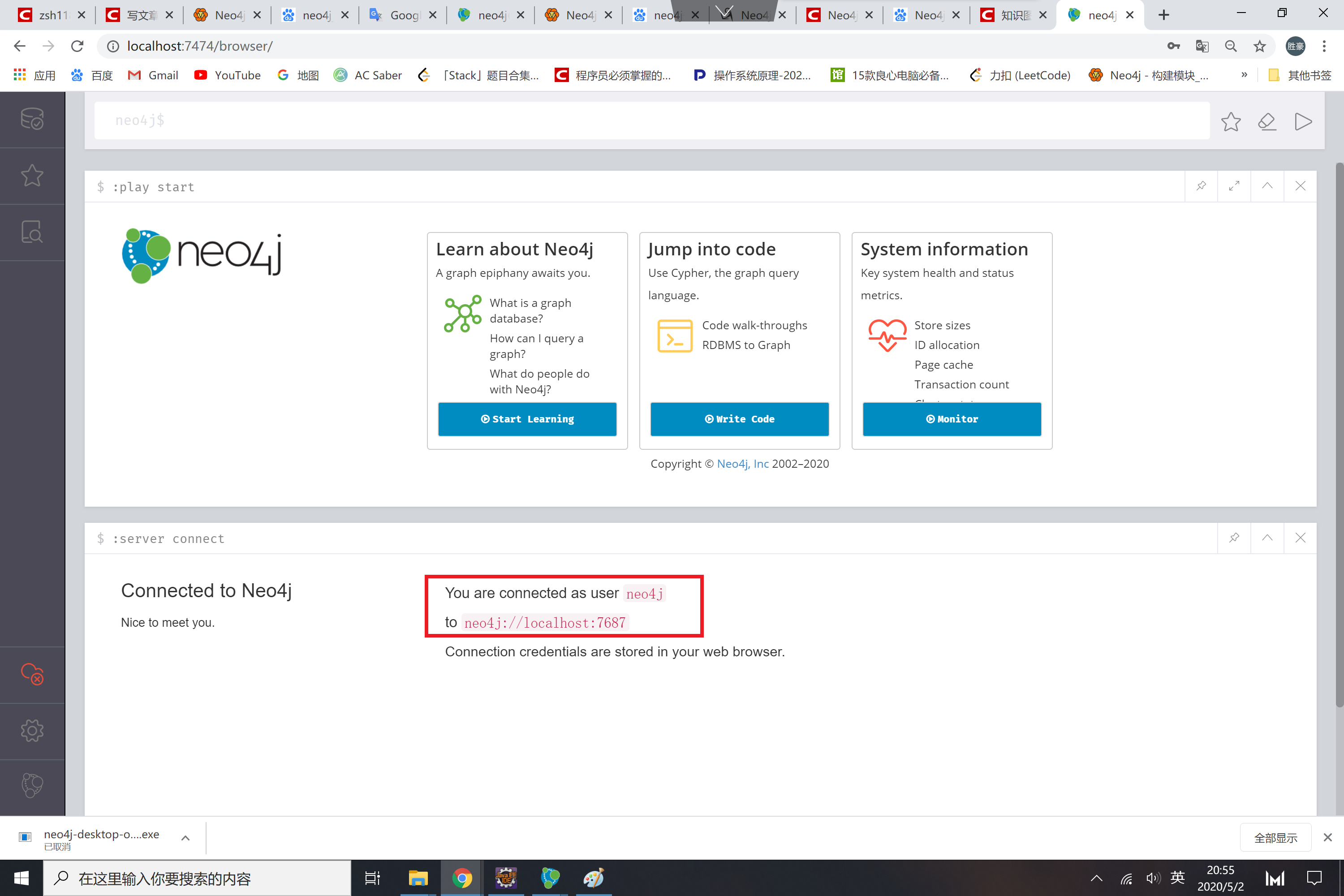
Task: Open the Favorites star sidebar icon
Action: click(32, 176)
